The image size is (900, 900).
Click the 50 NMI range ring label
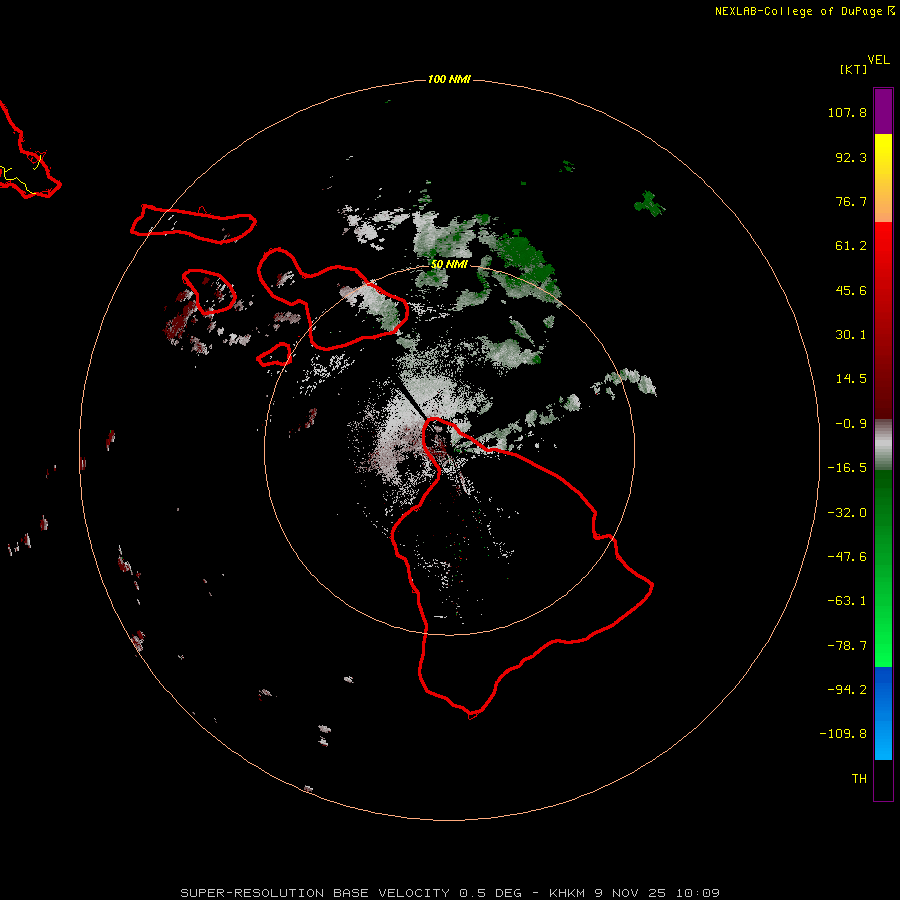coord(449,264)
